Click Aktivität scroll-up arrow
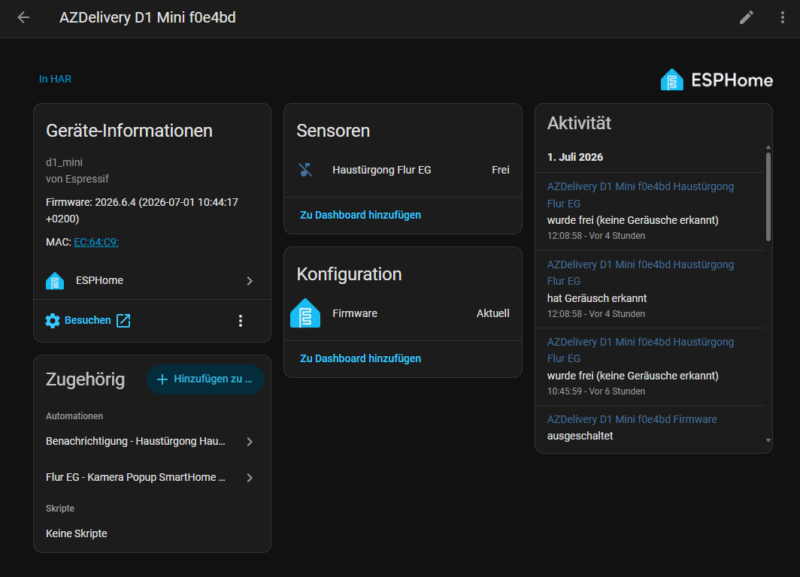Screen dimensions: 800x577 pos(768,147)
